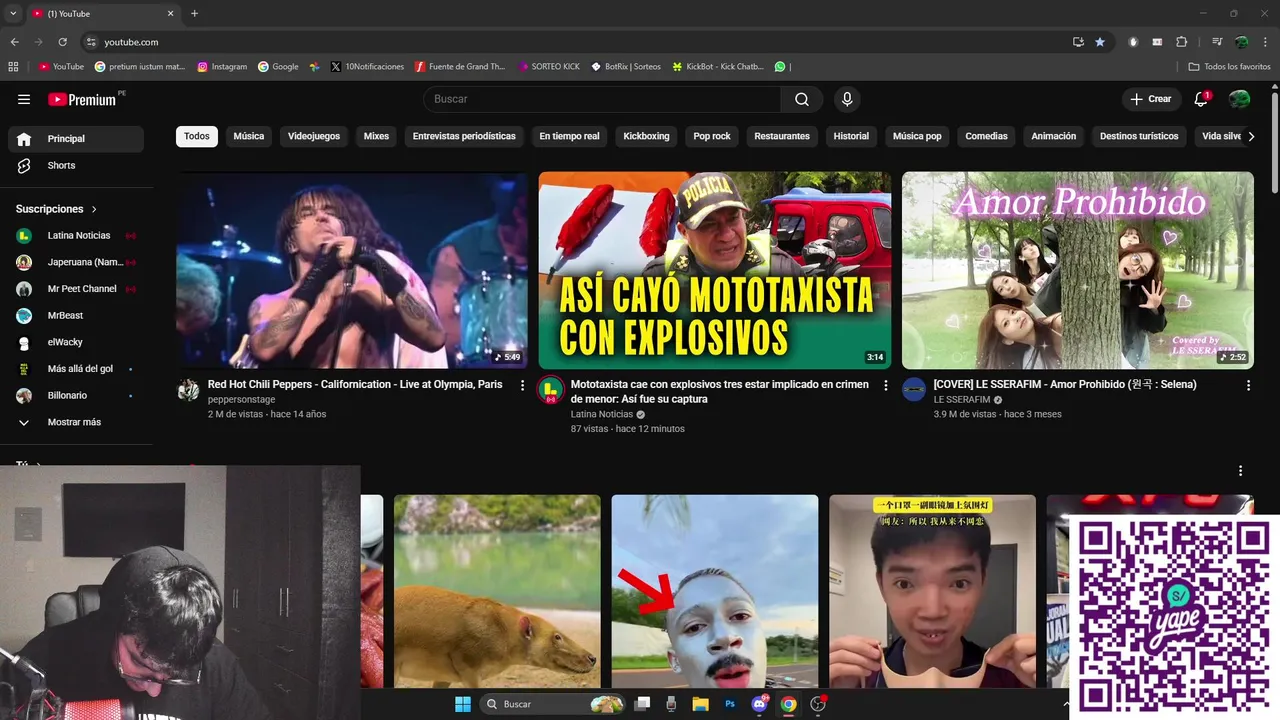
Task: Click the YouTube Premium logo
Action: point(84,99)
